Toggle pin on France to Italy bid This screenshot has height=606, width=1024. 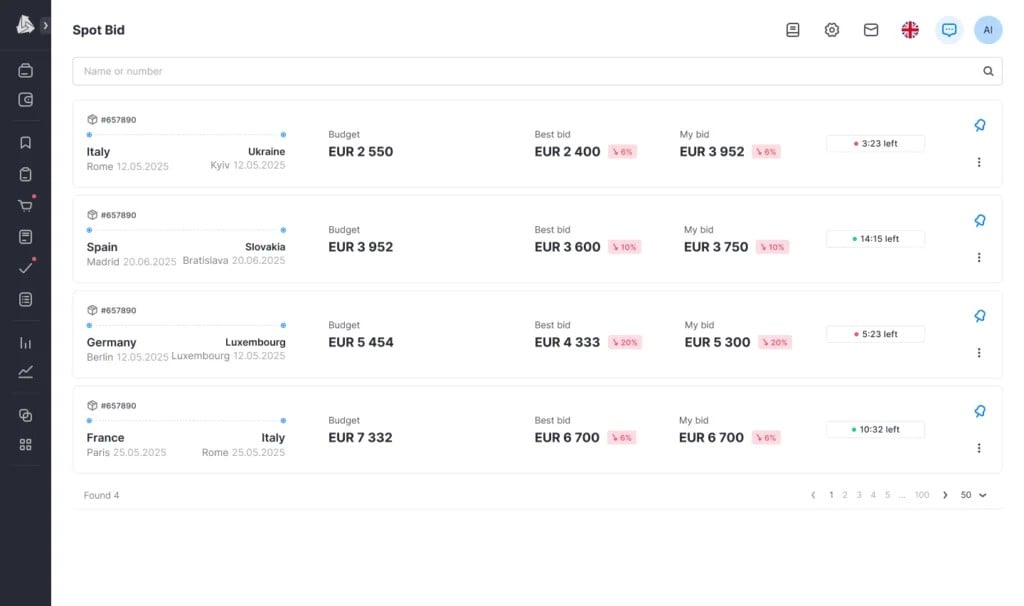pyautogui.click(x=980, y=411)
